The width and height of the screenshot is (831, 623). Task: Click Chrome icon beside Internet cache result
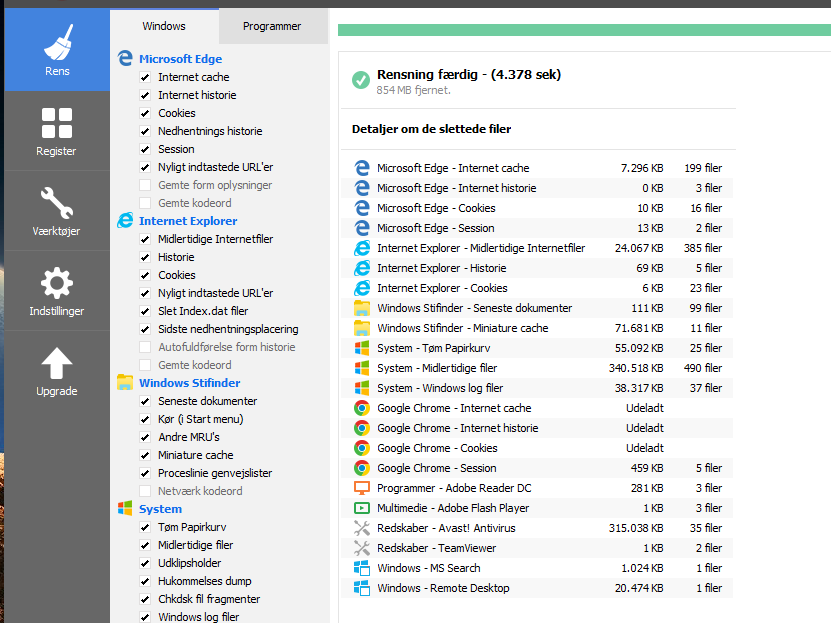coord(362,408)
